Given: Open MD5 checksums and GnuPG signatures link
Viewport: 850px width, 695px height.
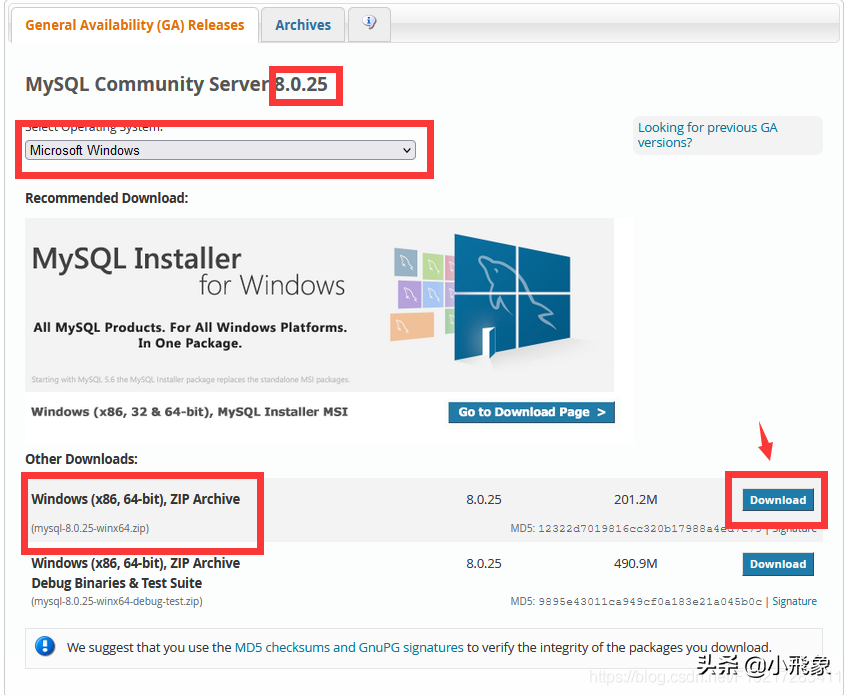Looking at the screenshot, I should [x=349, y=647].
